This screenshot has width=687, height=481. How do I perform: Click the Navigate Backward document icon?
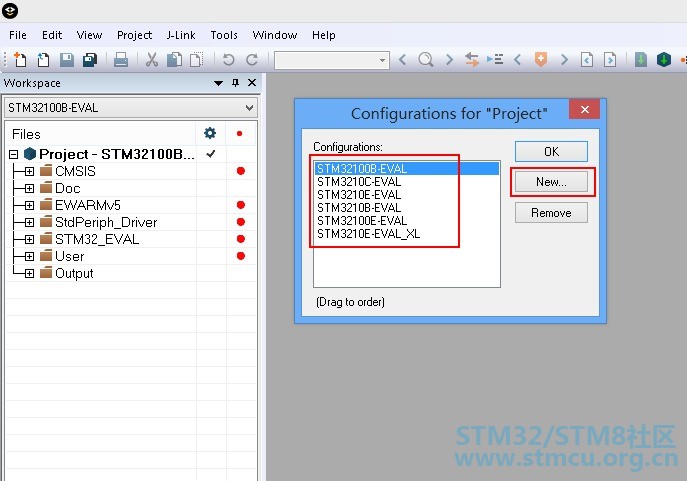587,59
